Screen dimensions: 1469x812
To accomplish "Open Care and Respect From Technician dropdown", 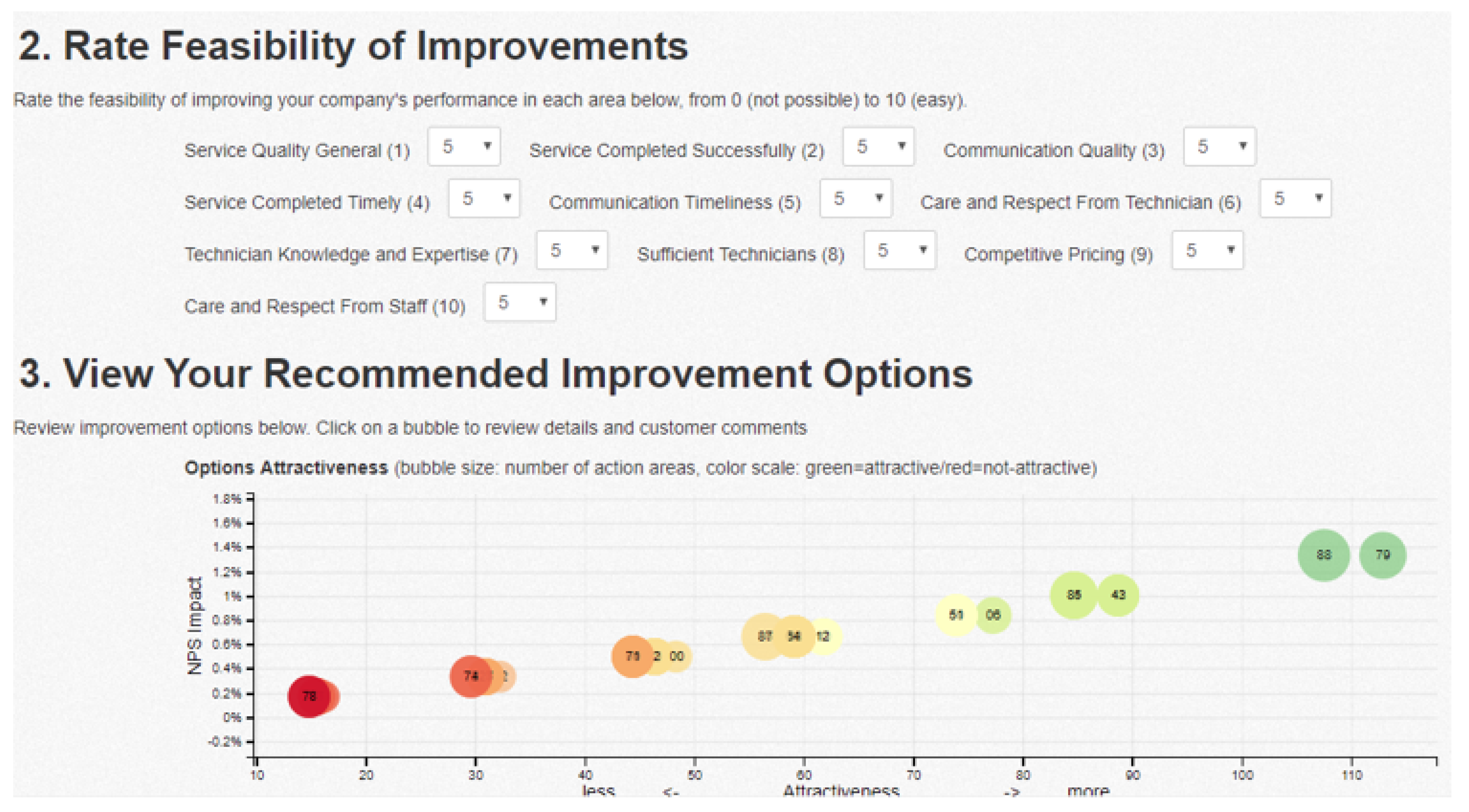I will tap(1296, 199).
